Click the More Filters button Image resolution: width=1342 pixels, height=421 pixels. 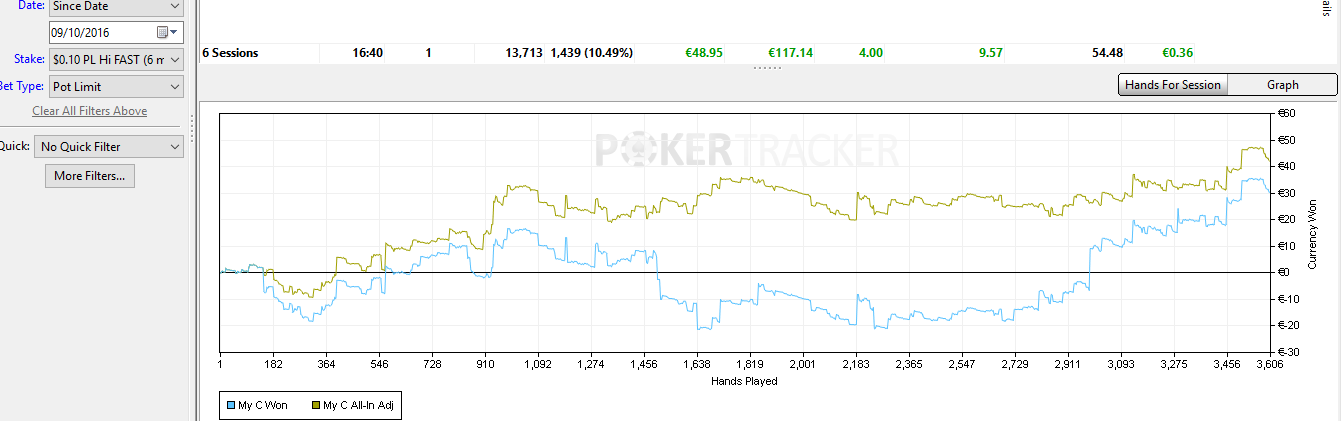90,176
